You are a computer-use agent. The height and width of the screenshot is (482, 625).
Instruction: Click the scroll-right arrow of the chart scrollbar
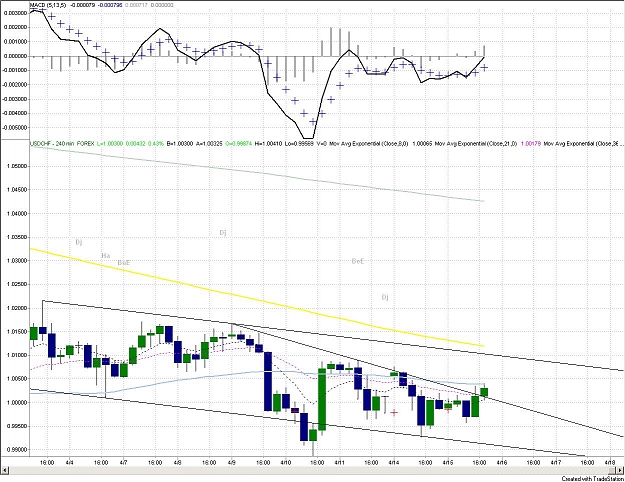coord(621,470)
